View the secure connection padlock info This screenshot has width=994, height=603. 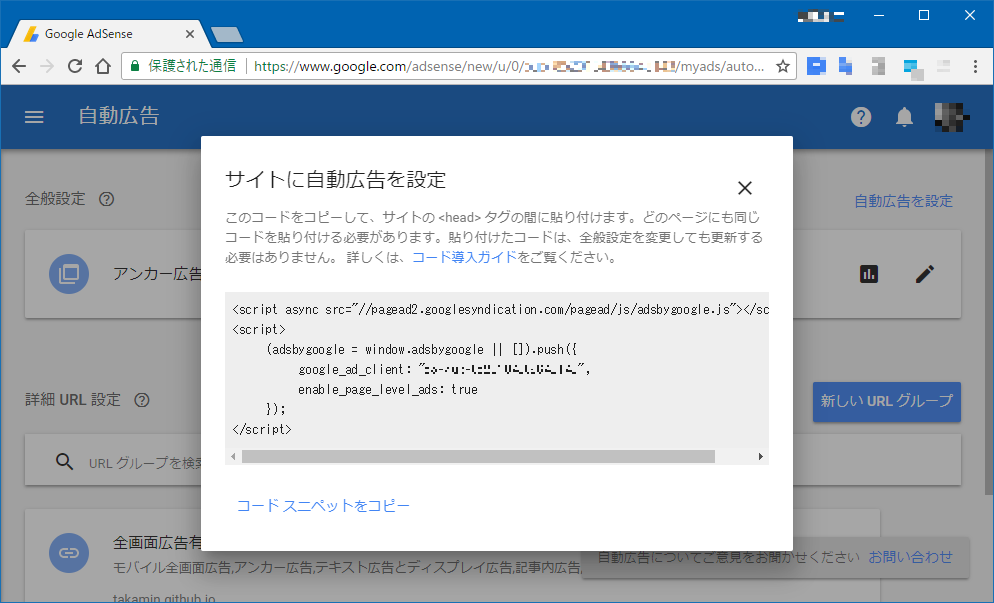(134, 66)
